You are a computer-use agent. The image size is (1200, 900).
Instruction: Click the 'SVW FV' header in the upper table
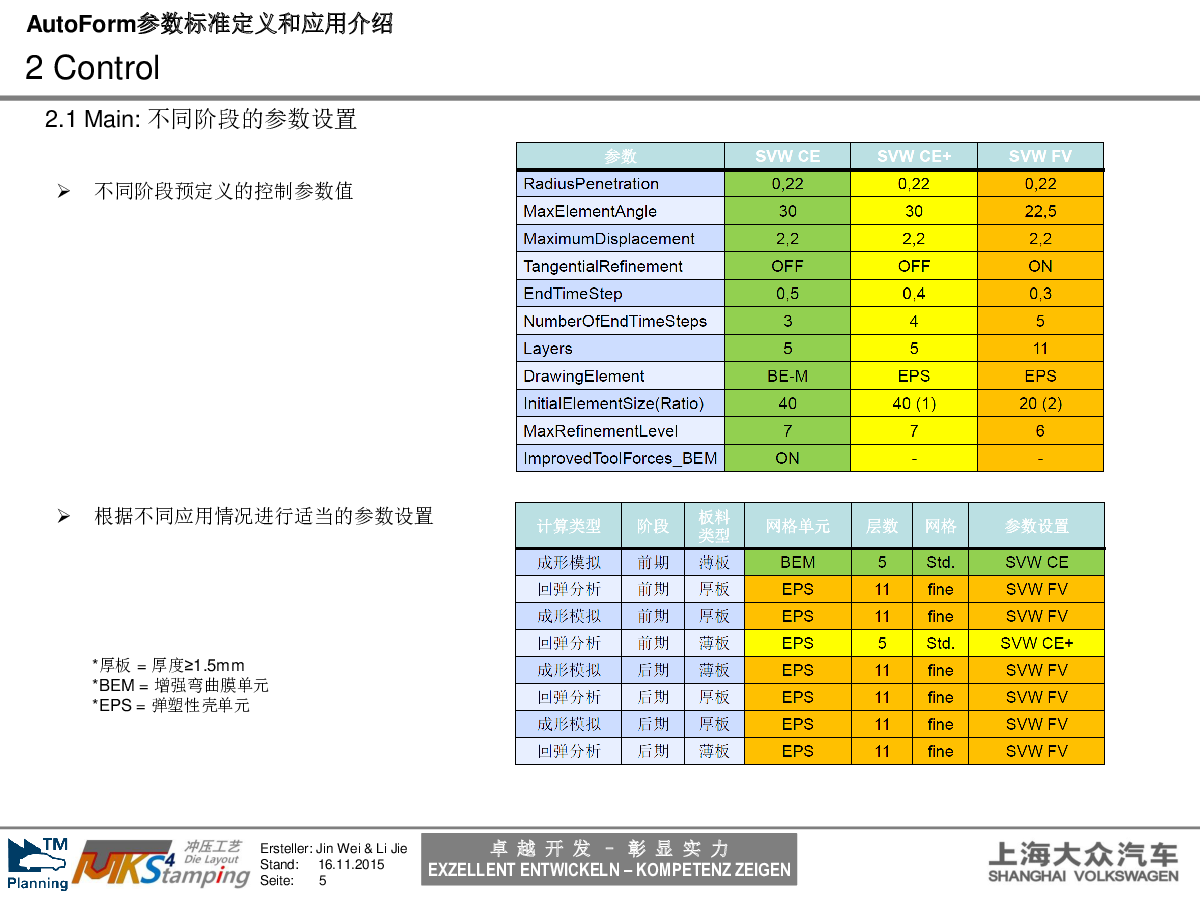coord(1040,156)
